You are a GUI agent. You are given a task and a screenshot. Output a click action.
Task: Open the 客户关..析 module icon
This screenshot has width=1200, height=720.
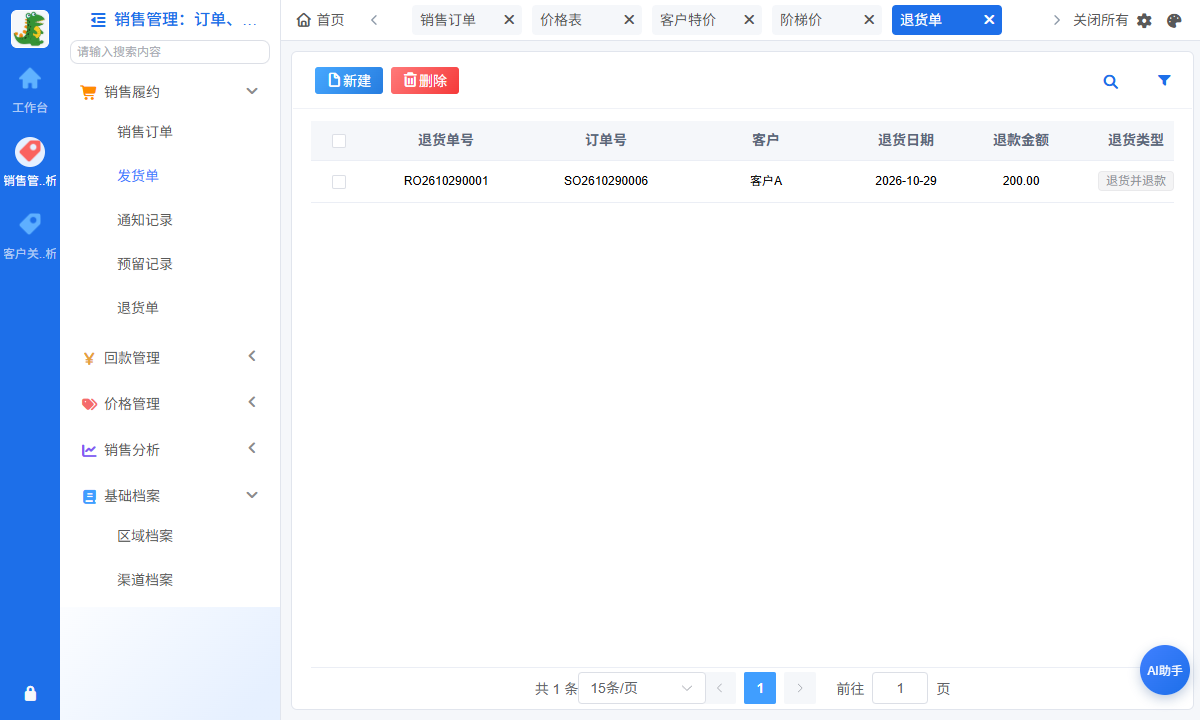(x=30, y=224)
